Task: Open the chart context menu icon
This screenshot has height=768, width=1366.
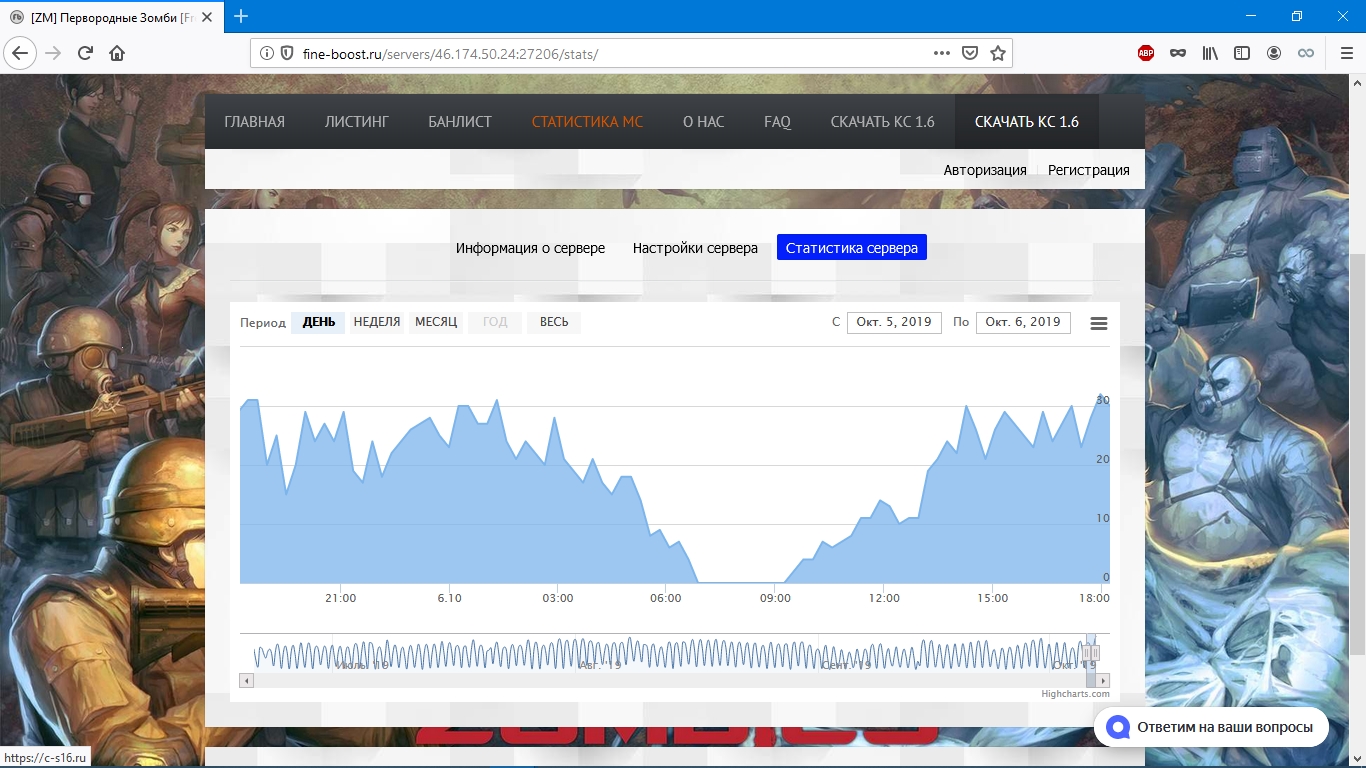Action: pos(1099,323)
